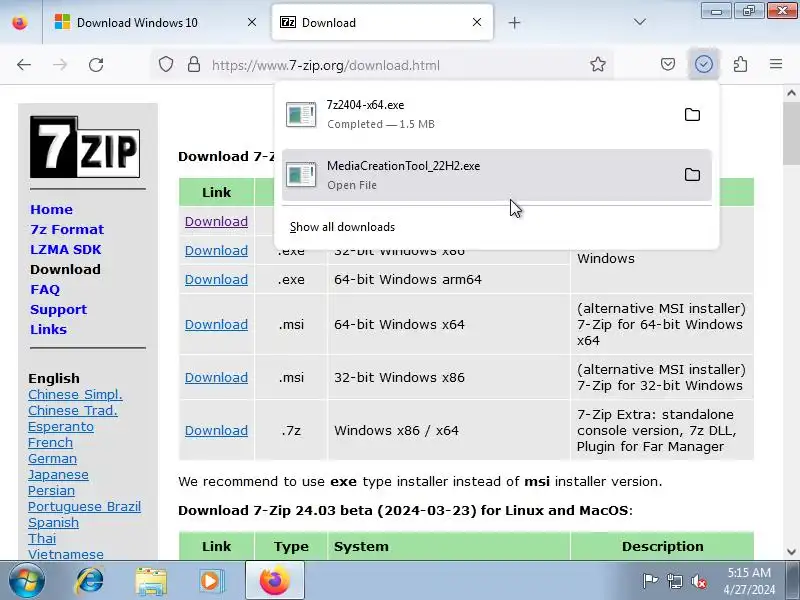Click the site security padlock icon
The height and width of the screenshot is (600, 800).
(x=194, y=65)
